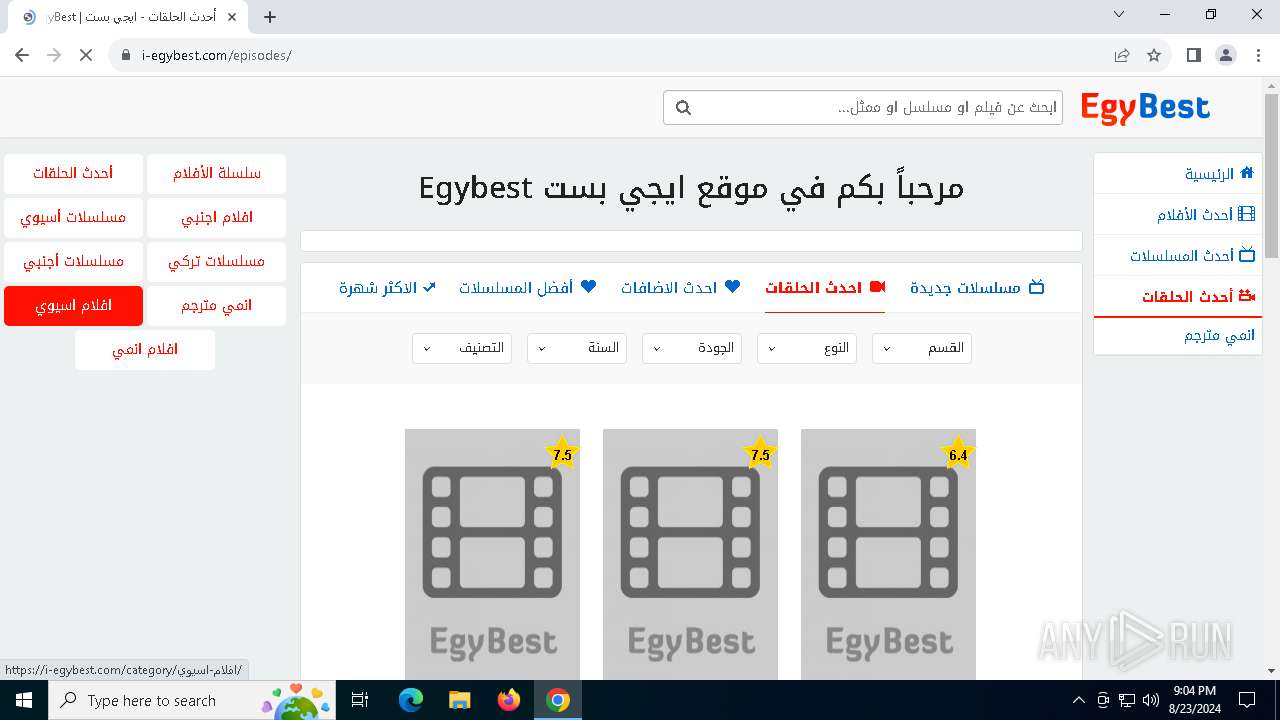Open the middle poster rated 7.5
This screenshot has width=1280, height=720.
click(690, 555)
